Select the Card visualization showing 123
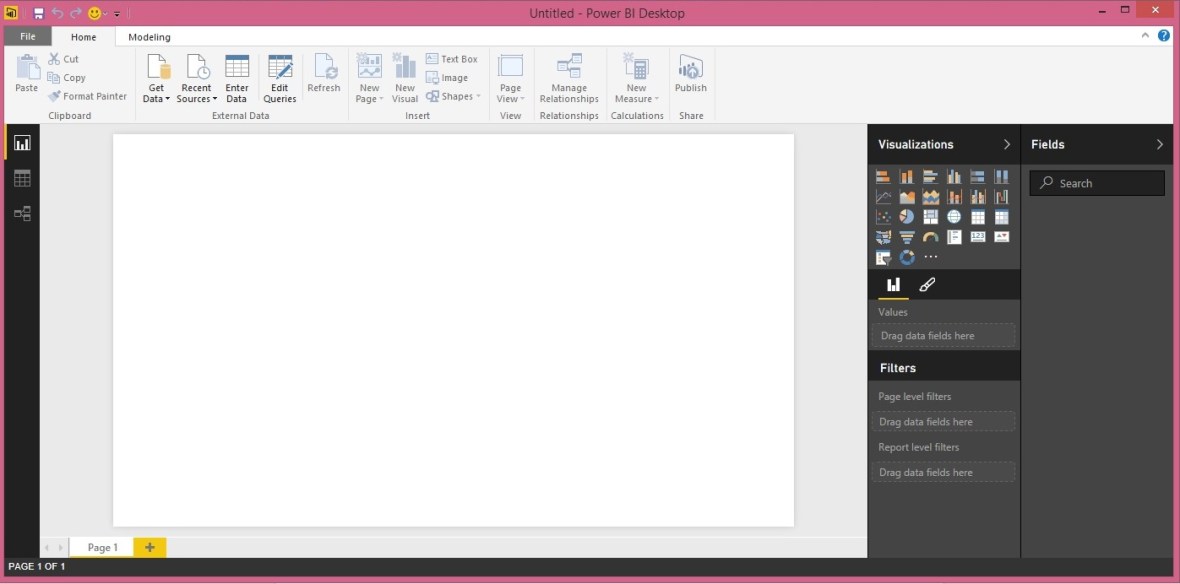1180x584 pixels. [978, 236]
